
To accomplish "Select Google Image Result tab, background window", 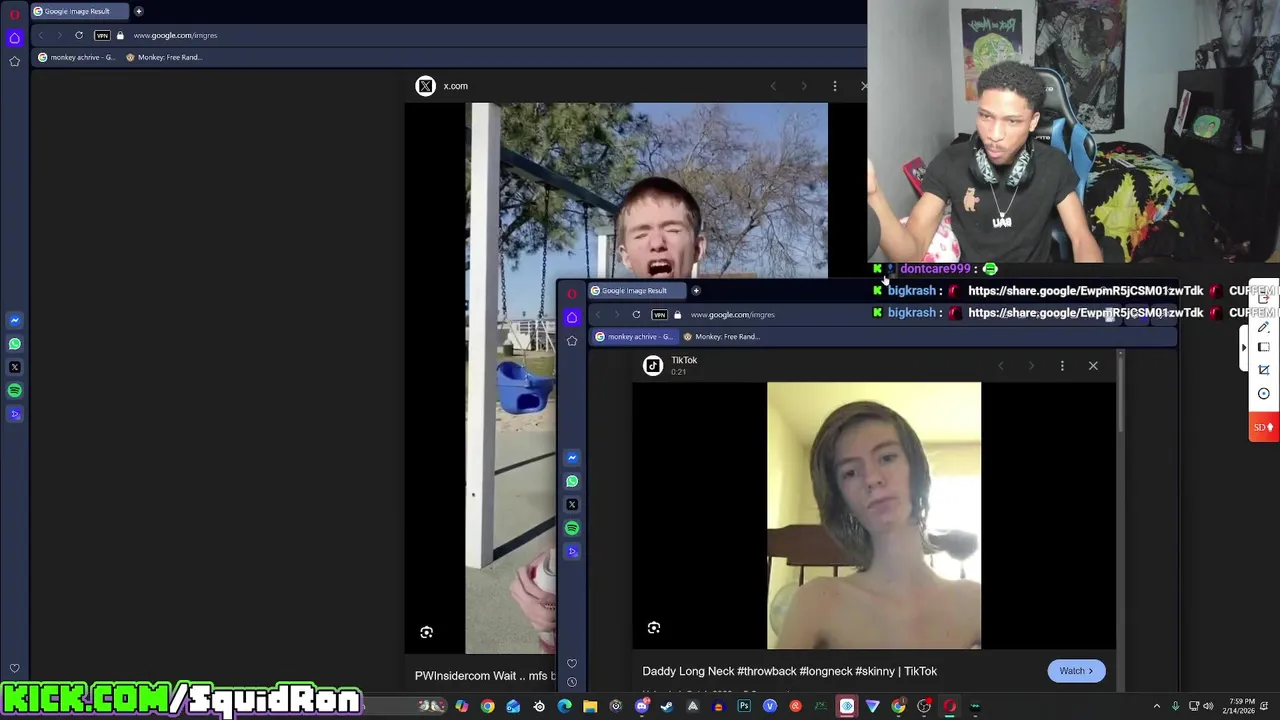I will (x=78, y=11).
